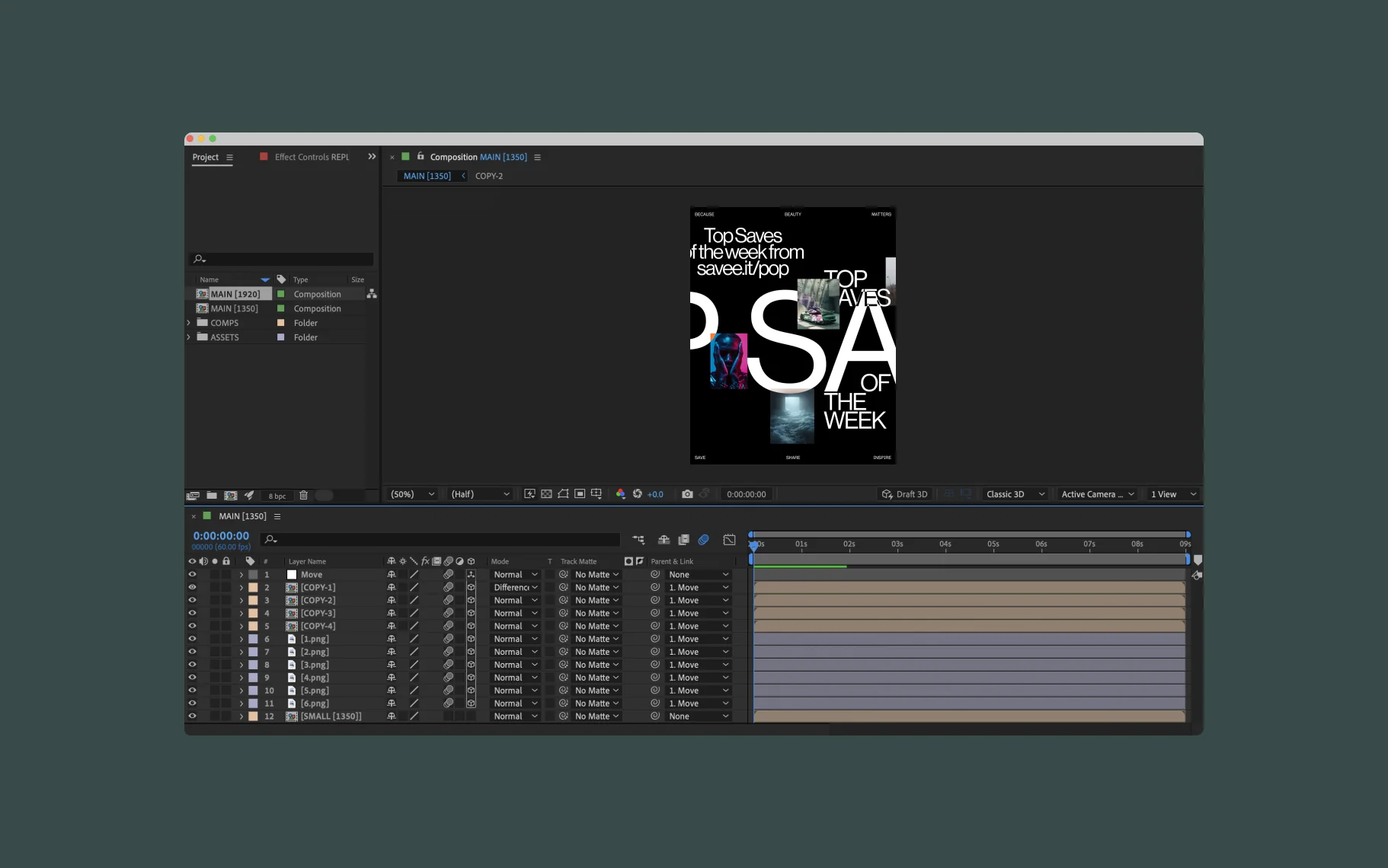Hide the Move layer with eye icon
Viewport: 1388px width, 868px height.
(x=192, y=575)
